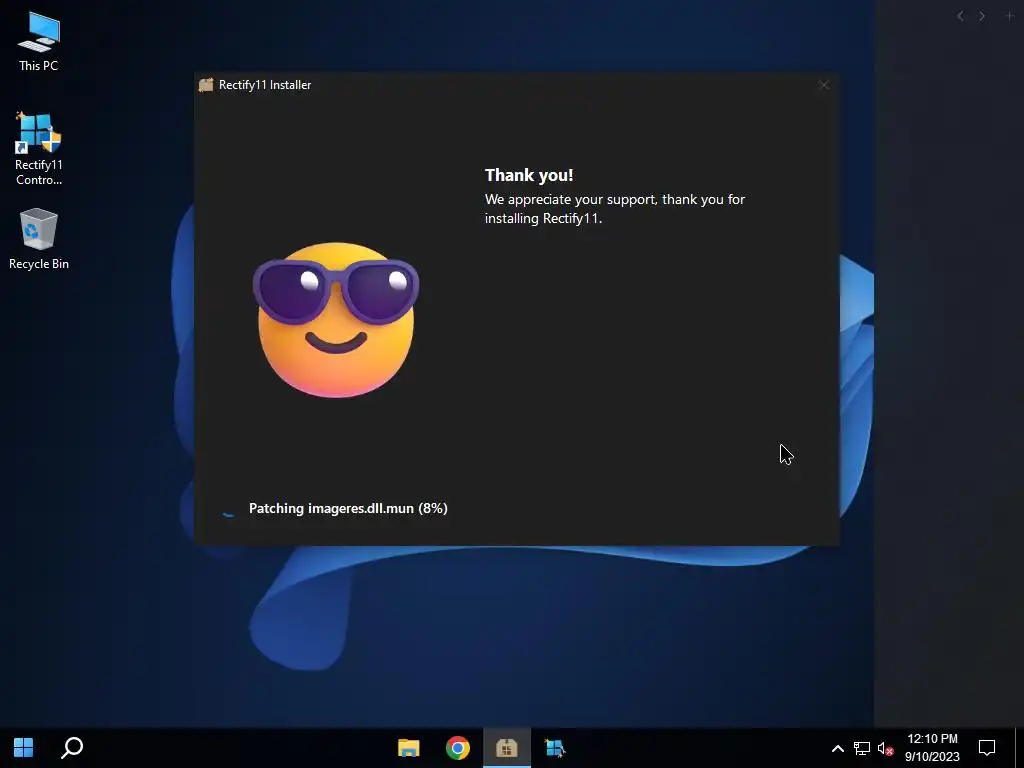
Task: Open Rectify11 Control Center desktop shortcut
Action: [39, 148]
